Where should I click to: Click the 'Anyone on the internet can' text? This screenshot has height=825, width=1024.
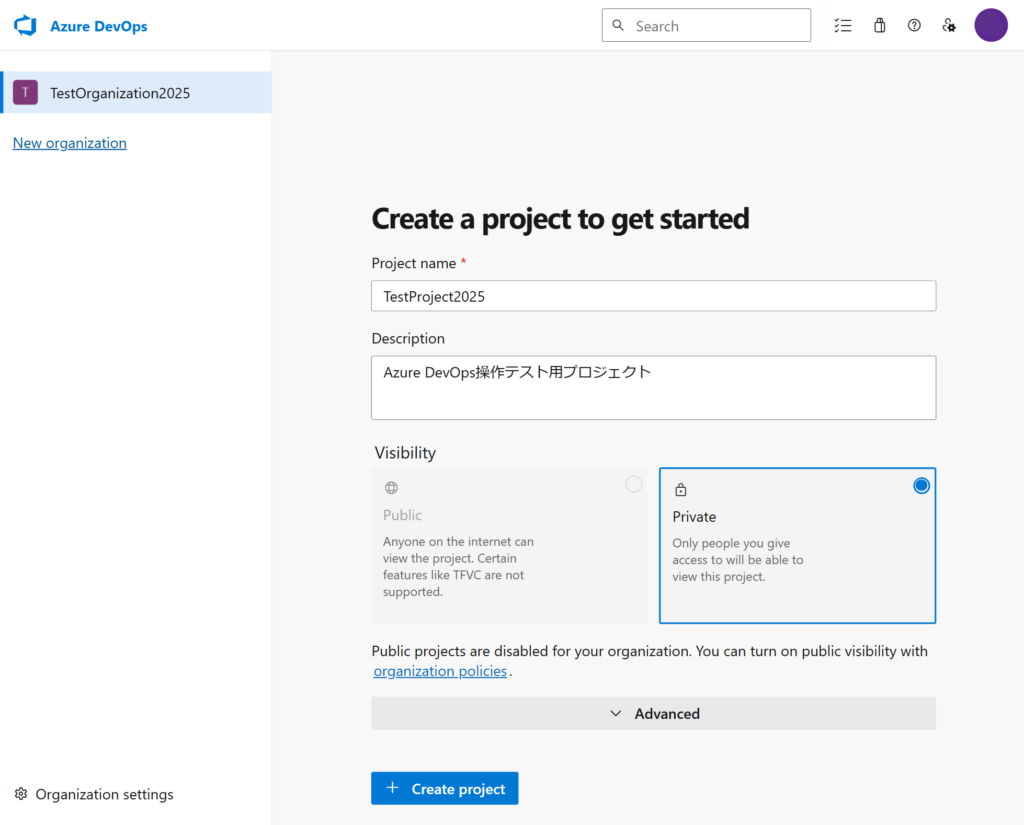(458, 566)
